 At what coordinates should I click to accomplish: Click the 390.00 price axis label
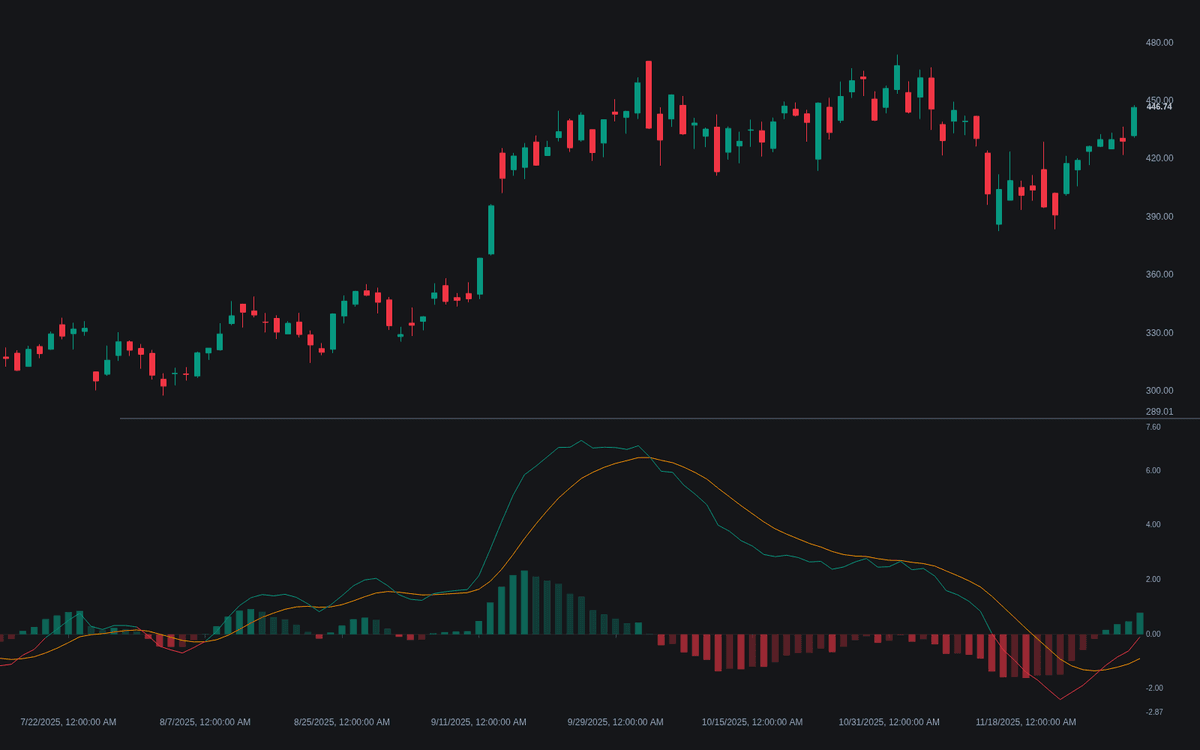(x=1159, y=216)
